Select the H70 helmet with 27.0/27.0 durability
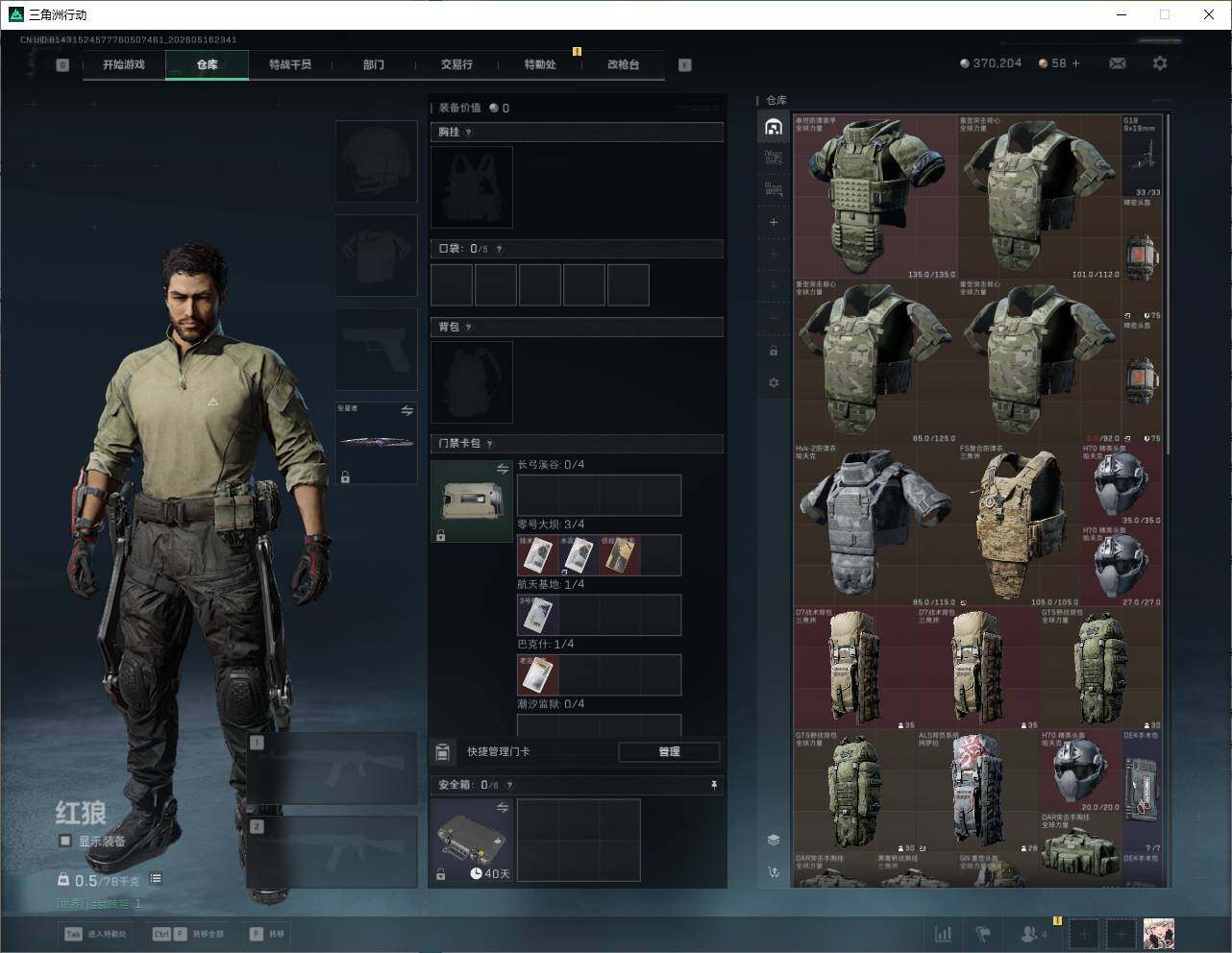The width and height of the screenshot is (1232, 953). (1121, 566)
